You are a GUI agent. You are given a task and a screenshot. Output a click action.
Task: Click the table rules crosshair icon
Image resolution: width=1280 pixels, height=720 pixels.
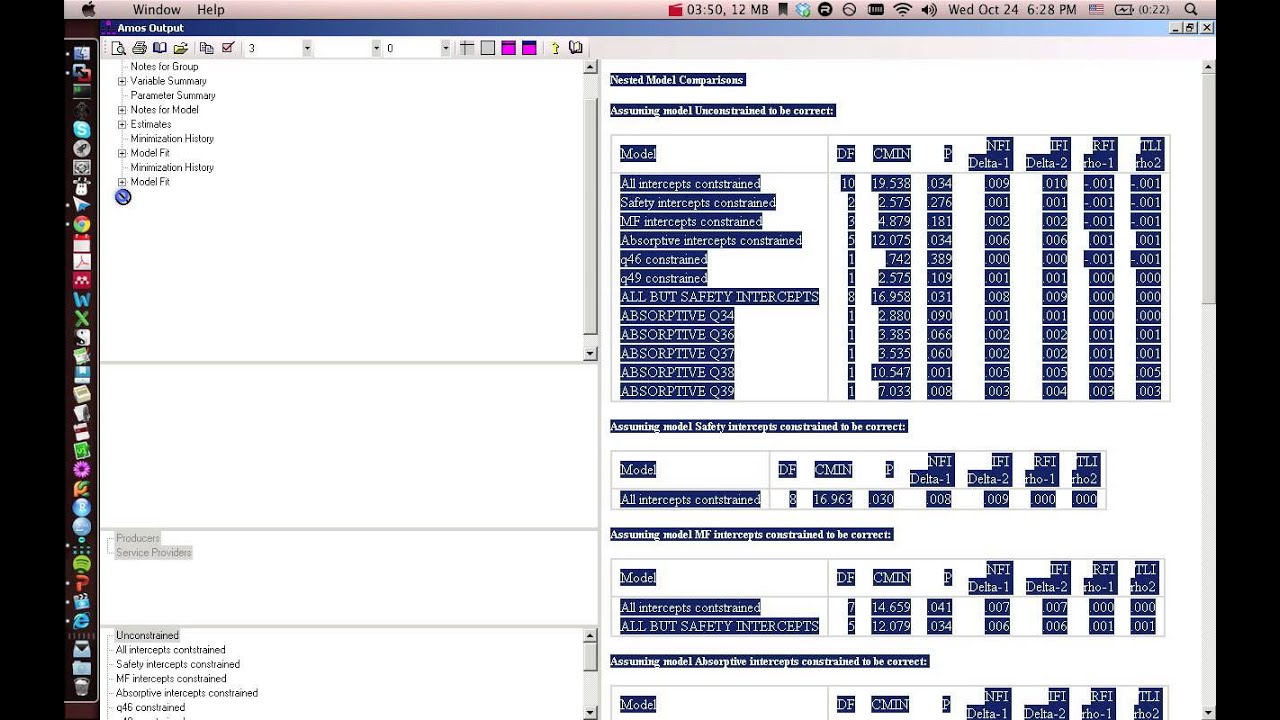tap(467, 48)
